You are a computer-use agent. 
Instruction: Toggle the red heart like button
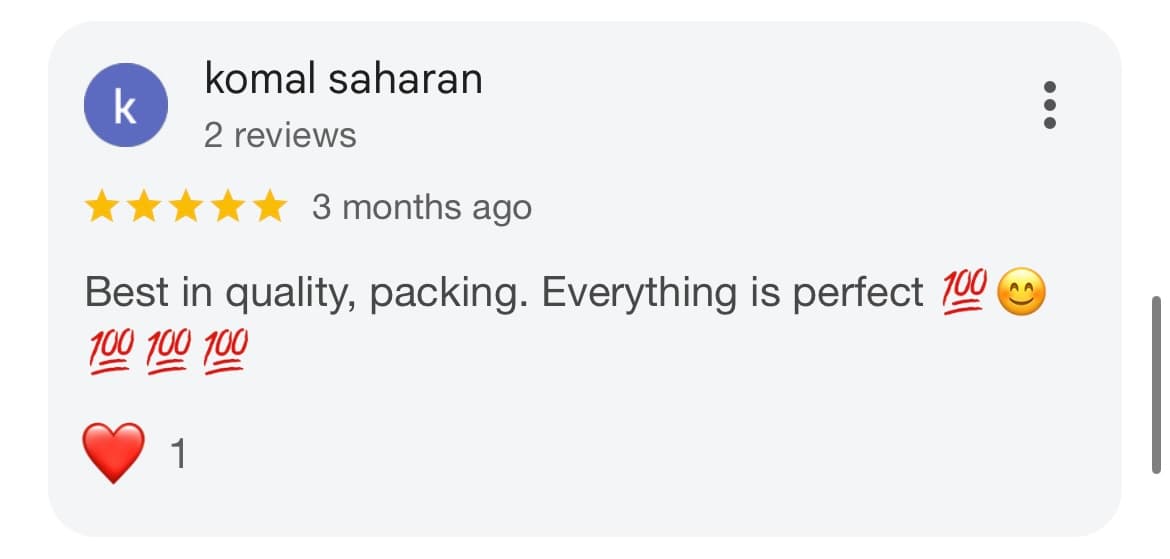[x=114, y=455]
